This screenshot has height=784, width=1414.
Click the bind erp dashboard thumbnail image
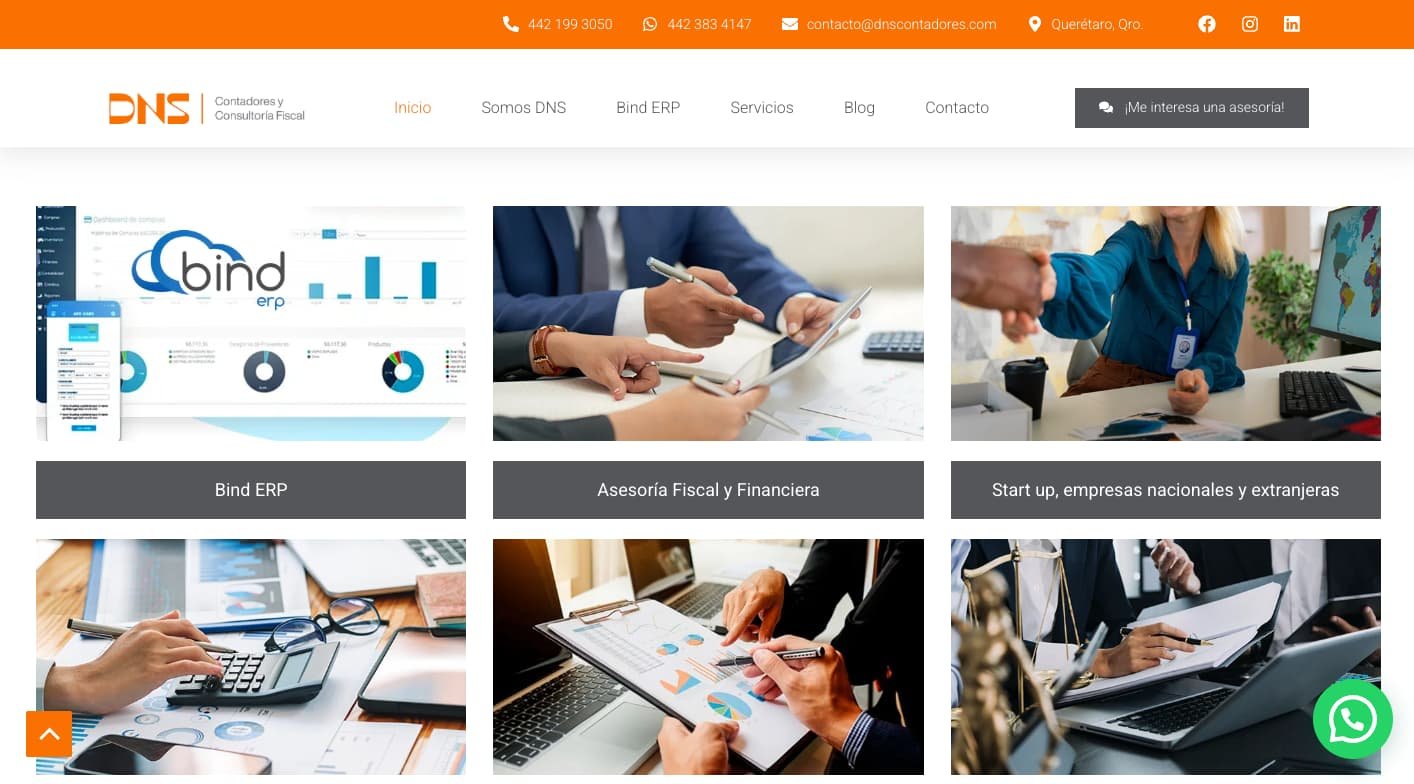pyautogui.click(x=251, y=323)
